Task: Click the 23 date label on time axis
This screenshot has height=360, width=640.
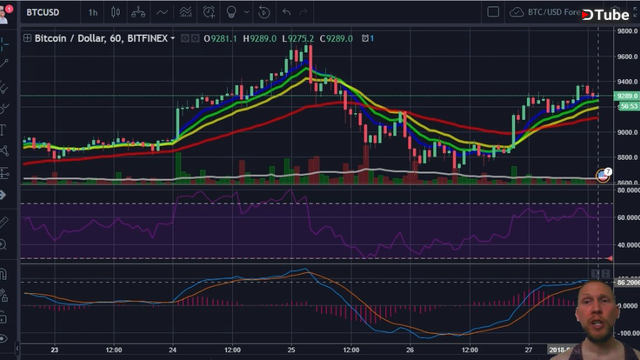Action: tap(54, 350)
